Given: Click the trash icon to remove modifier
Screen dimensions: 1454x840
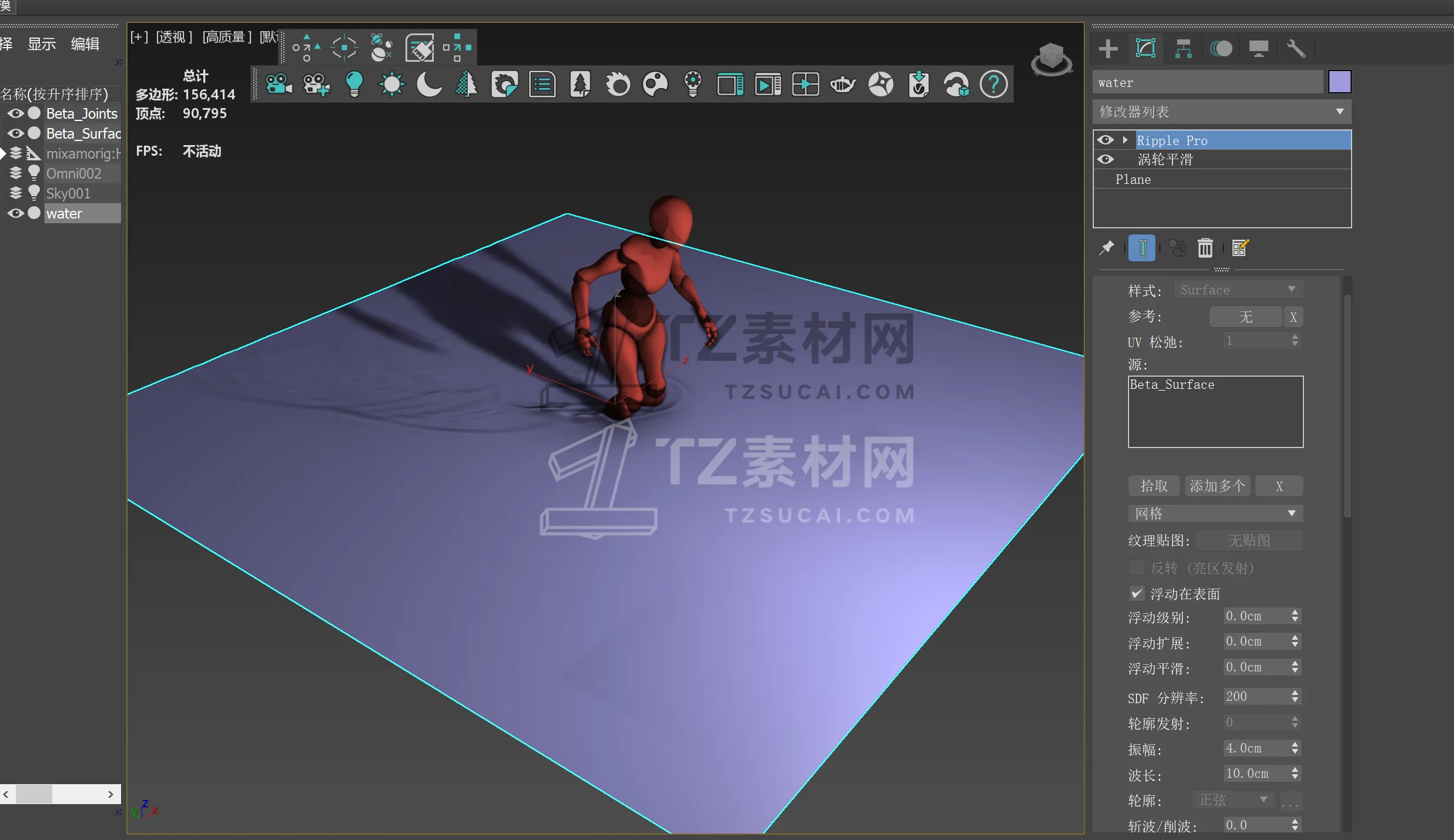Looking at the screenshot, I should 1205,248.
